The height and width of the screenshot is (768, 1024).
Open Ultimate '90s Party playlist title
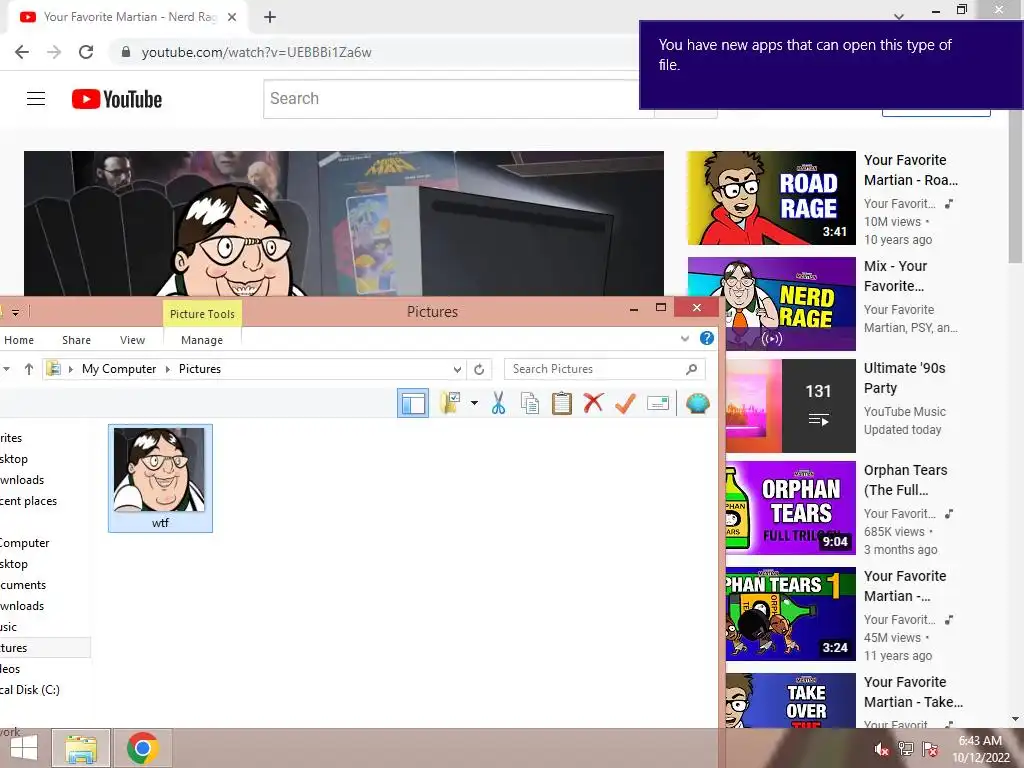pyautogui.click(x=904, y=377)
